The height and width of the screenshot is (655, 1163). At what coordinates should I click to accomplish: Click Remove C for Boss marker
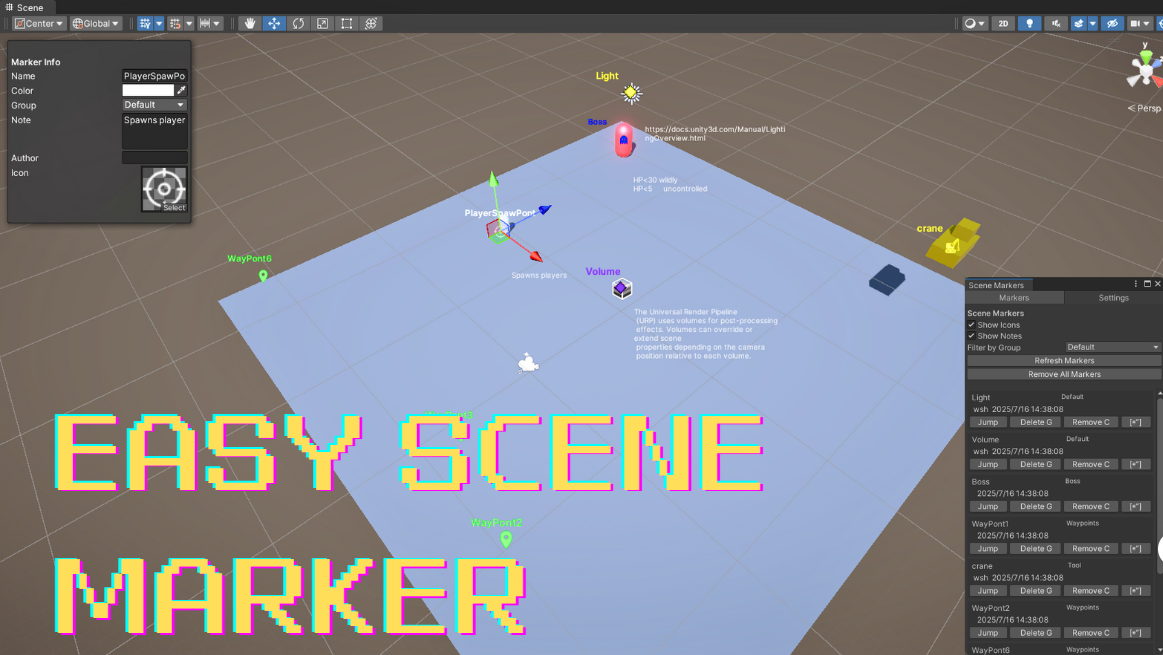pos(1090,507)
